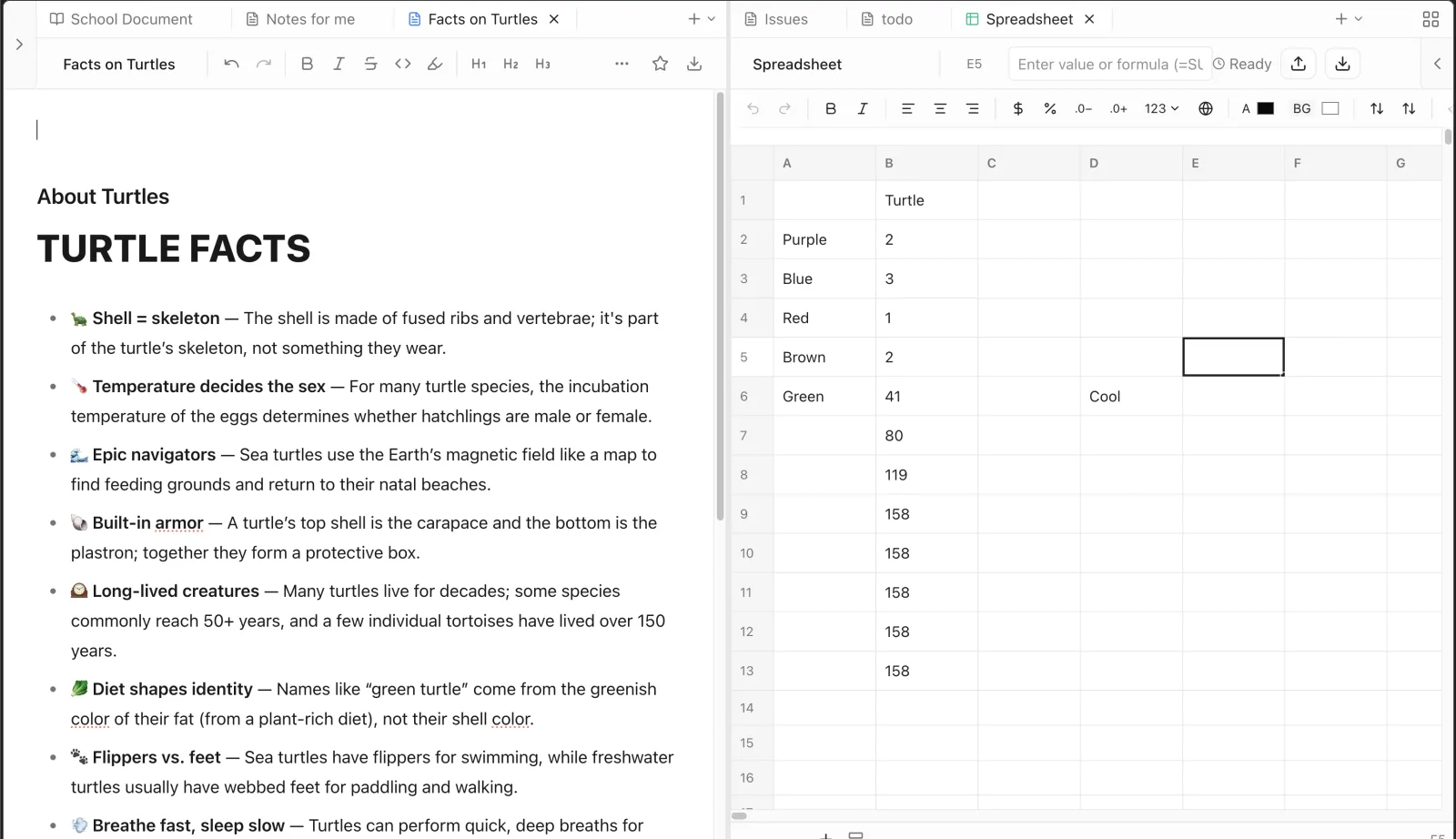Screen dimensions: 1456x839
Task: Select row 6 header
Action: [x=753, y=397]
